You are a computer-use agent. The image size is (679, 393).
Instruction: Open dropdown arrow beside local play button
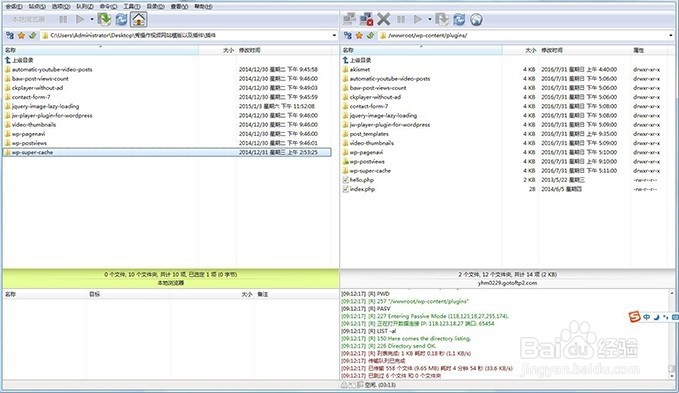point(92,19)
